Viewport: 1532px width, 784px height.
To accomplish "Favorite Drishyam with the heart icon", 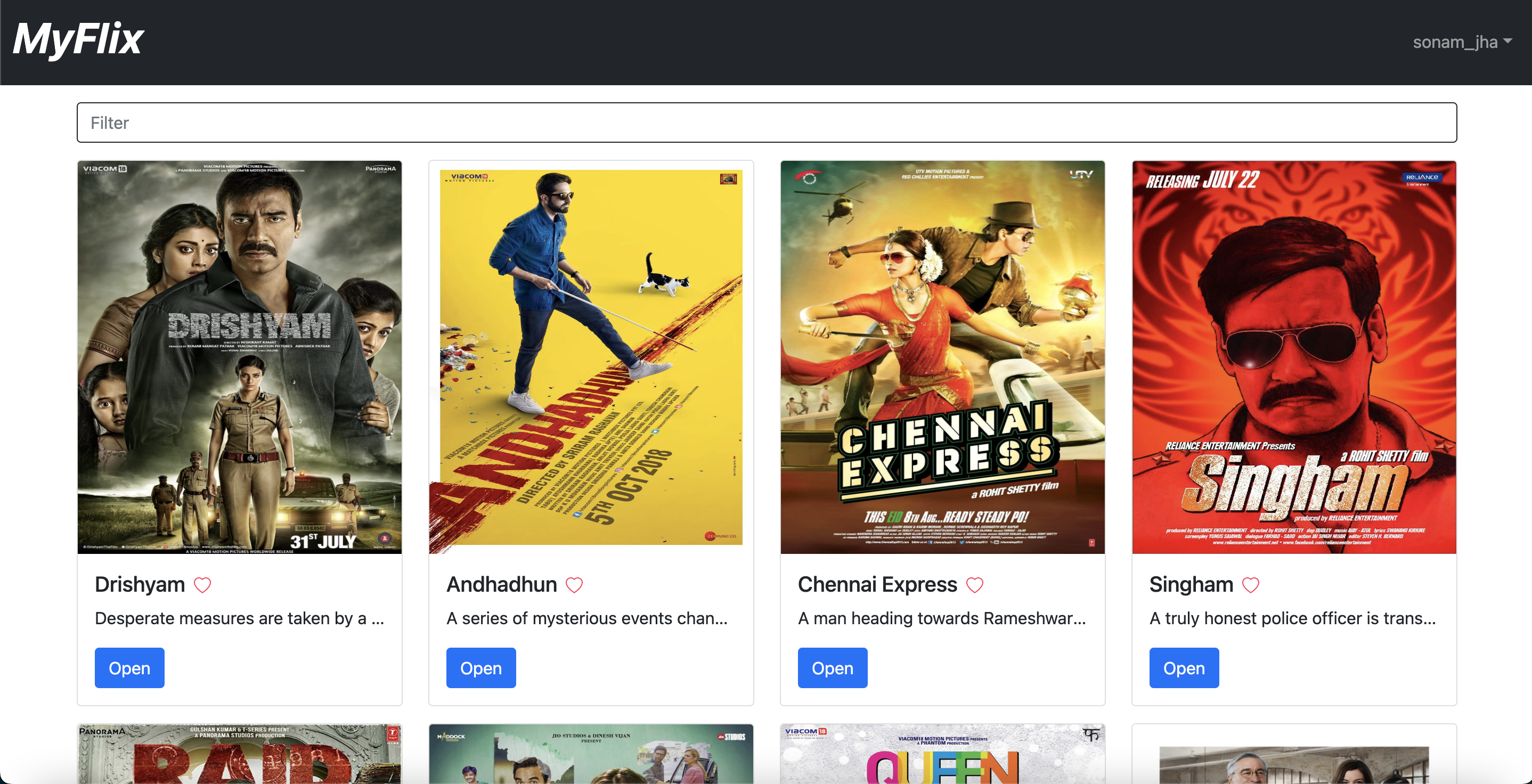I will (202, 585).
